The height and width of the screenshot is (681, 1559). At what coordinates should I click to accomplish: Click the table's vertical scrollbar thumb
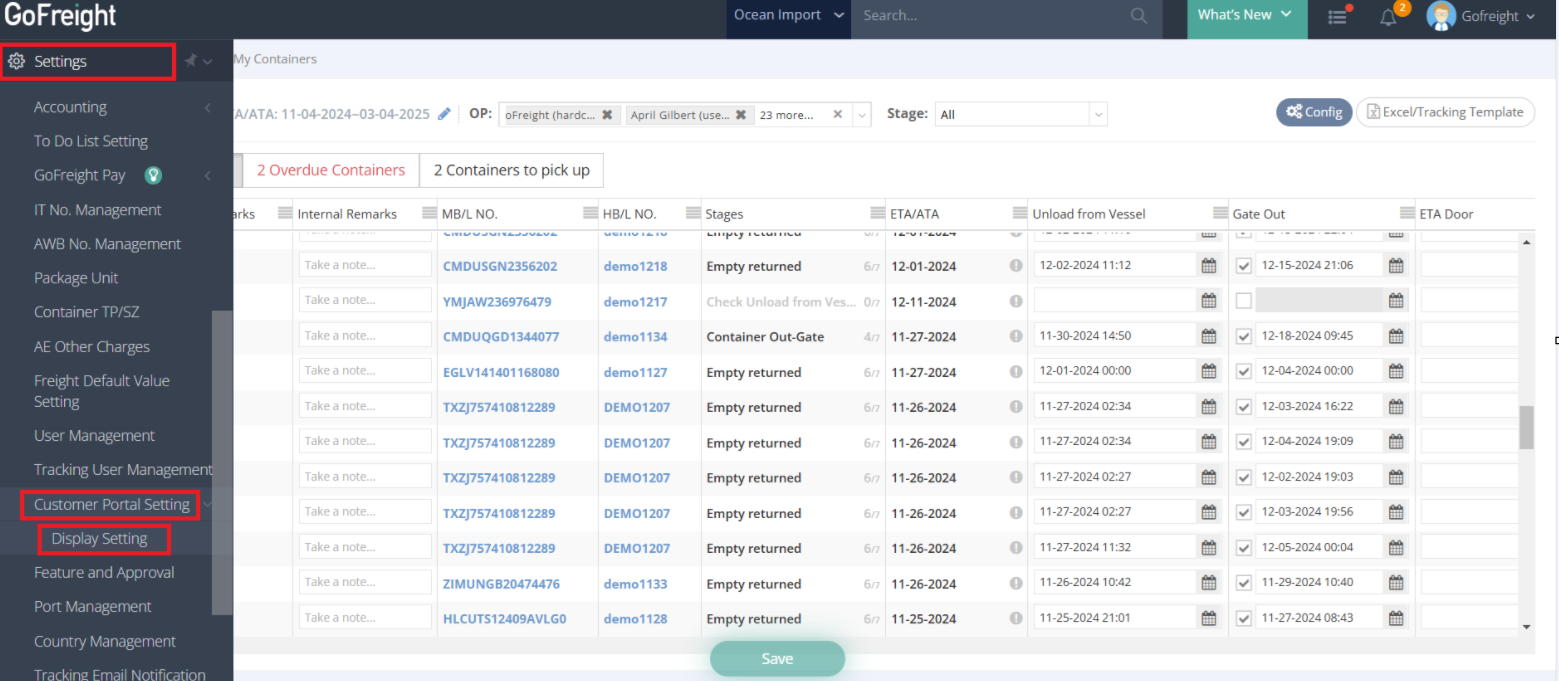click(1526, 427)
